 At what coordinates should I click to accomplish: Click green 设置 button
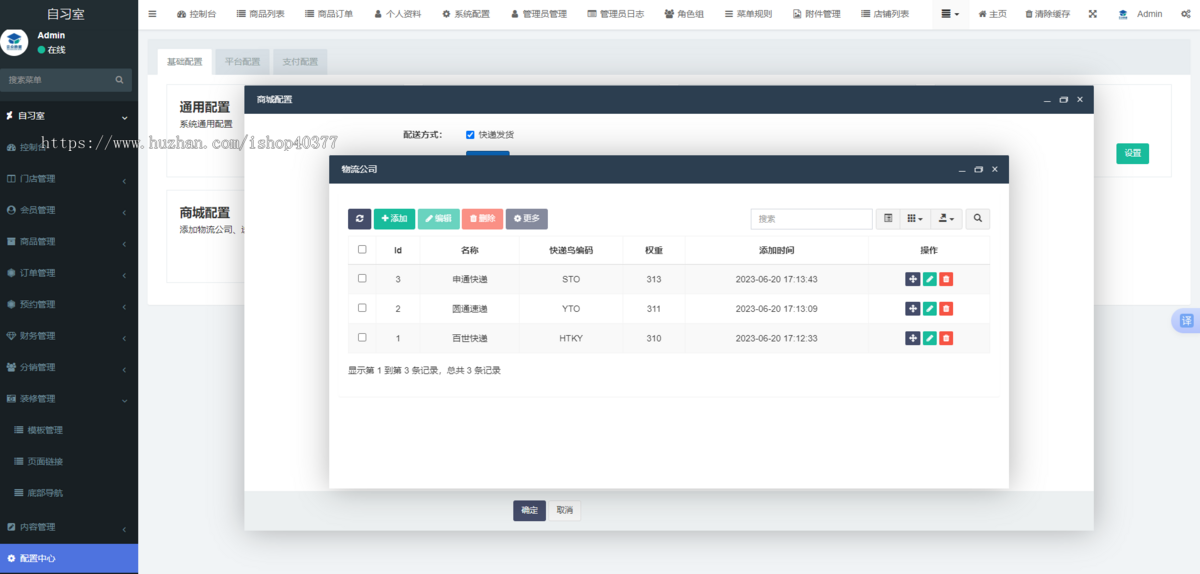[x=1132, y=153]
